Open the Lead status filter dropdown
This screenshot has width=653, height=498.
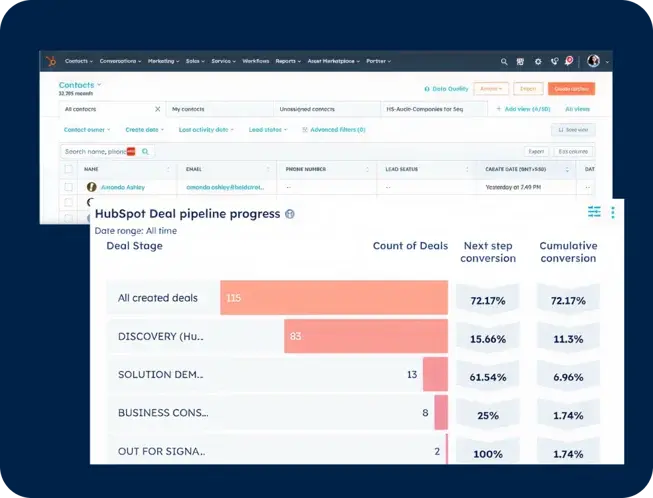268,130
